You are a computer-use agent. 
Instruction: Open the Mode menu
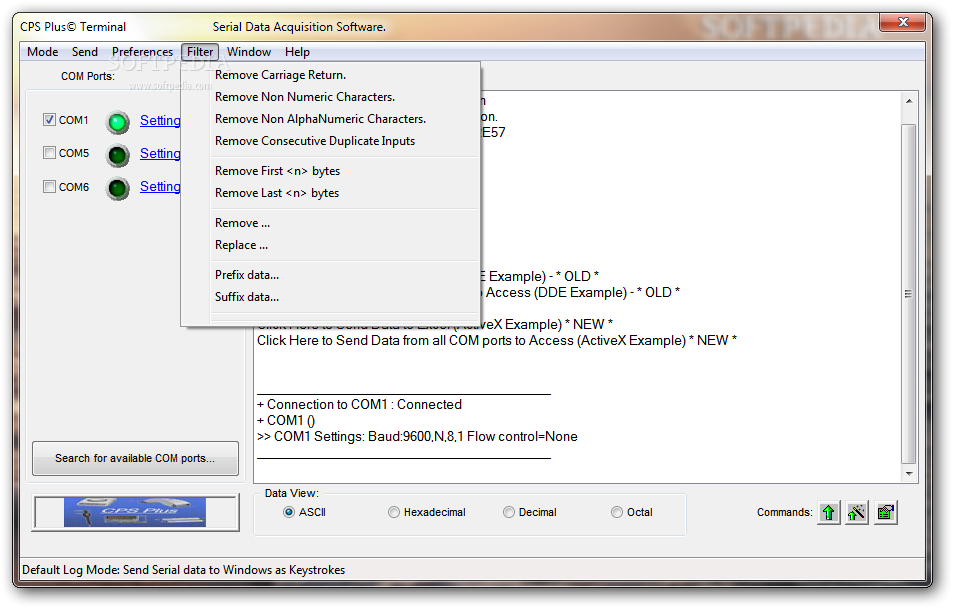coord(43,52)
